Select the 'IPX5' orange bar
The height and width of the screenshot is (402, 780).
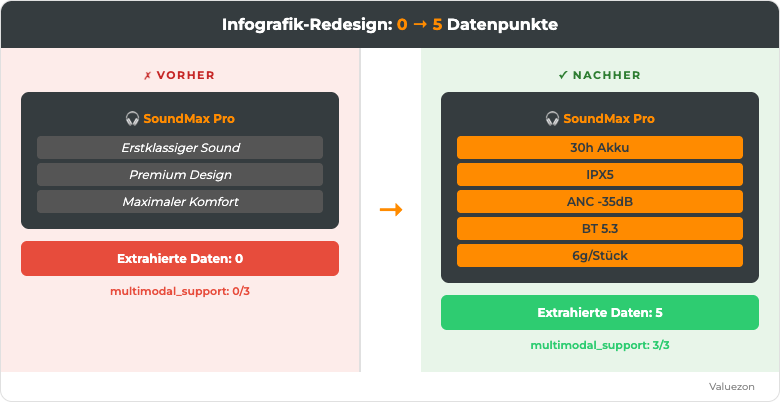point(600,175)
